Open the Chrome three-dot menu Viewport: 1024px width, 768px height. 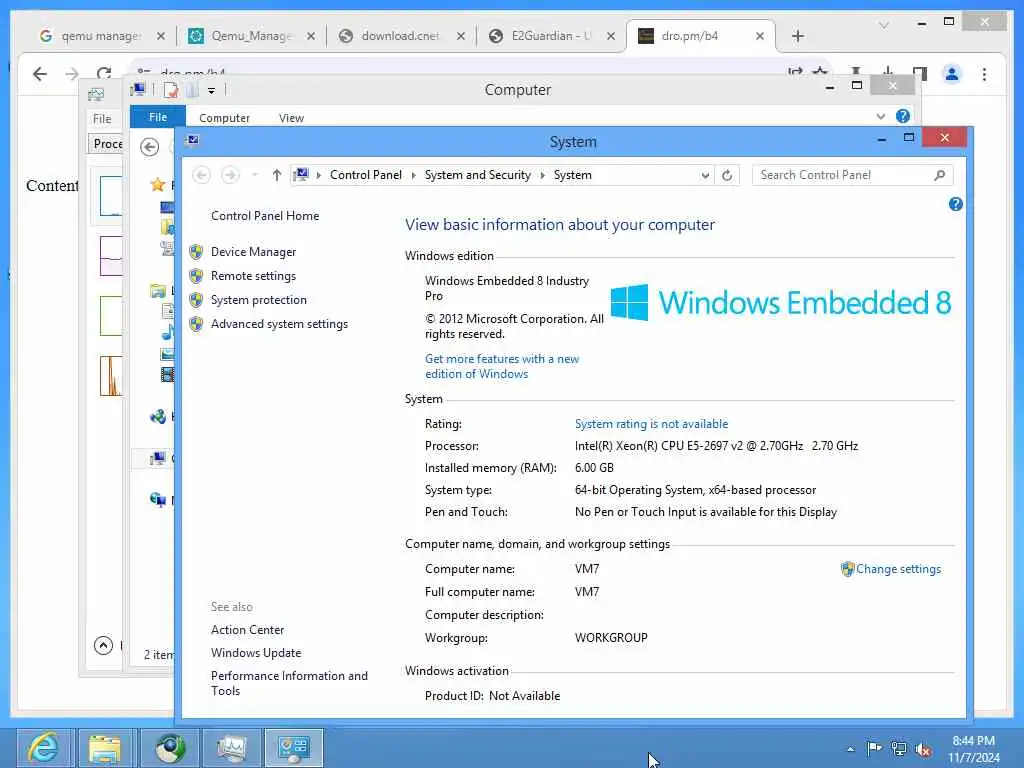tap(984, 74)
